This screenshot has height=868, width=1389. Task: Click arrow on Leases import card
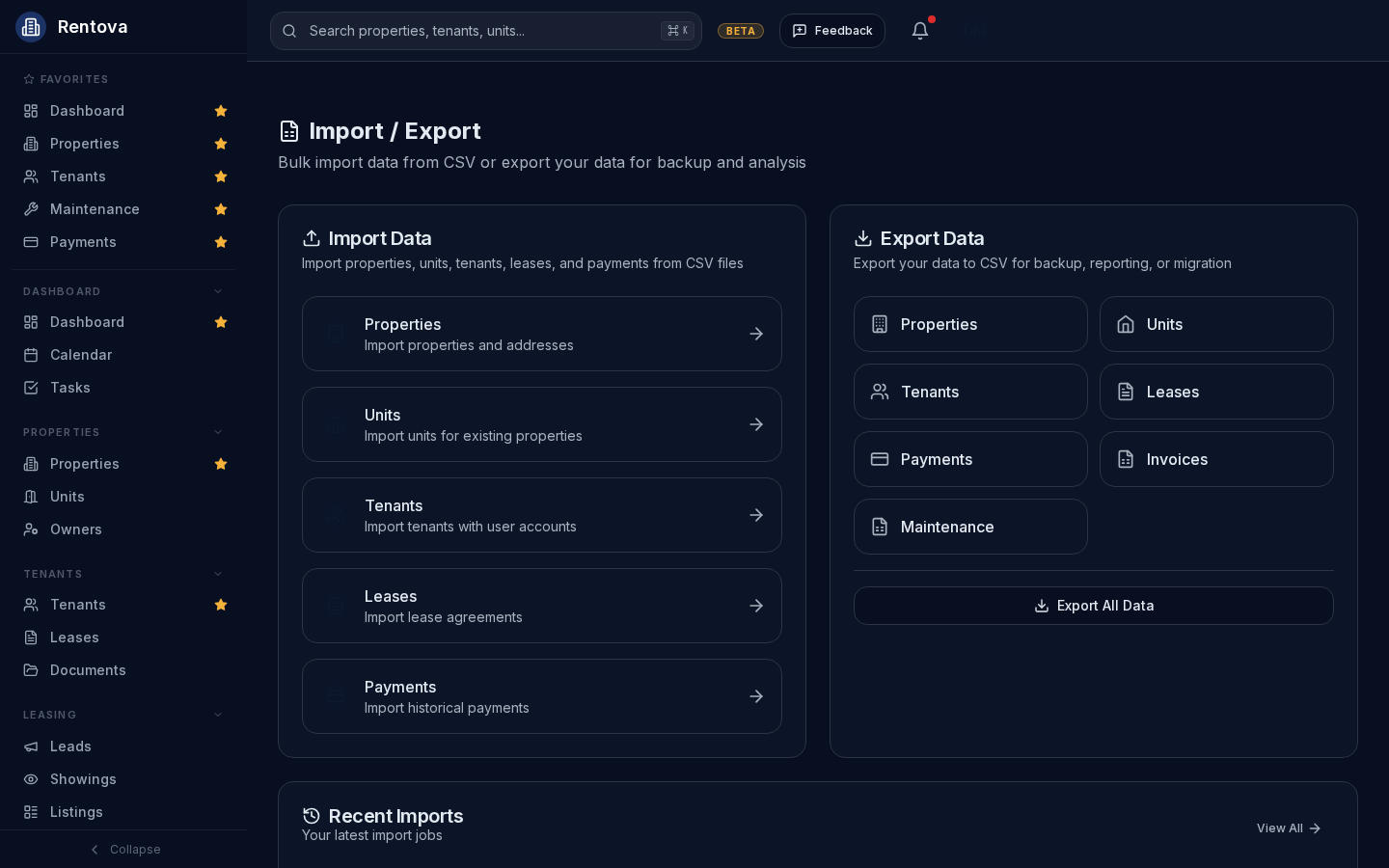coord(756,606)
